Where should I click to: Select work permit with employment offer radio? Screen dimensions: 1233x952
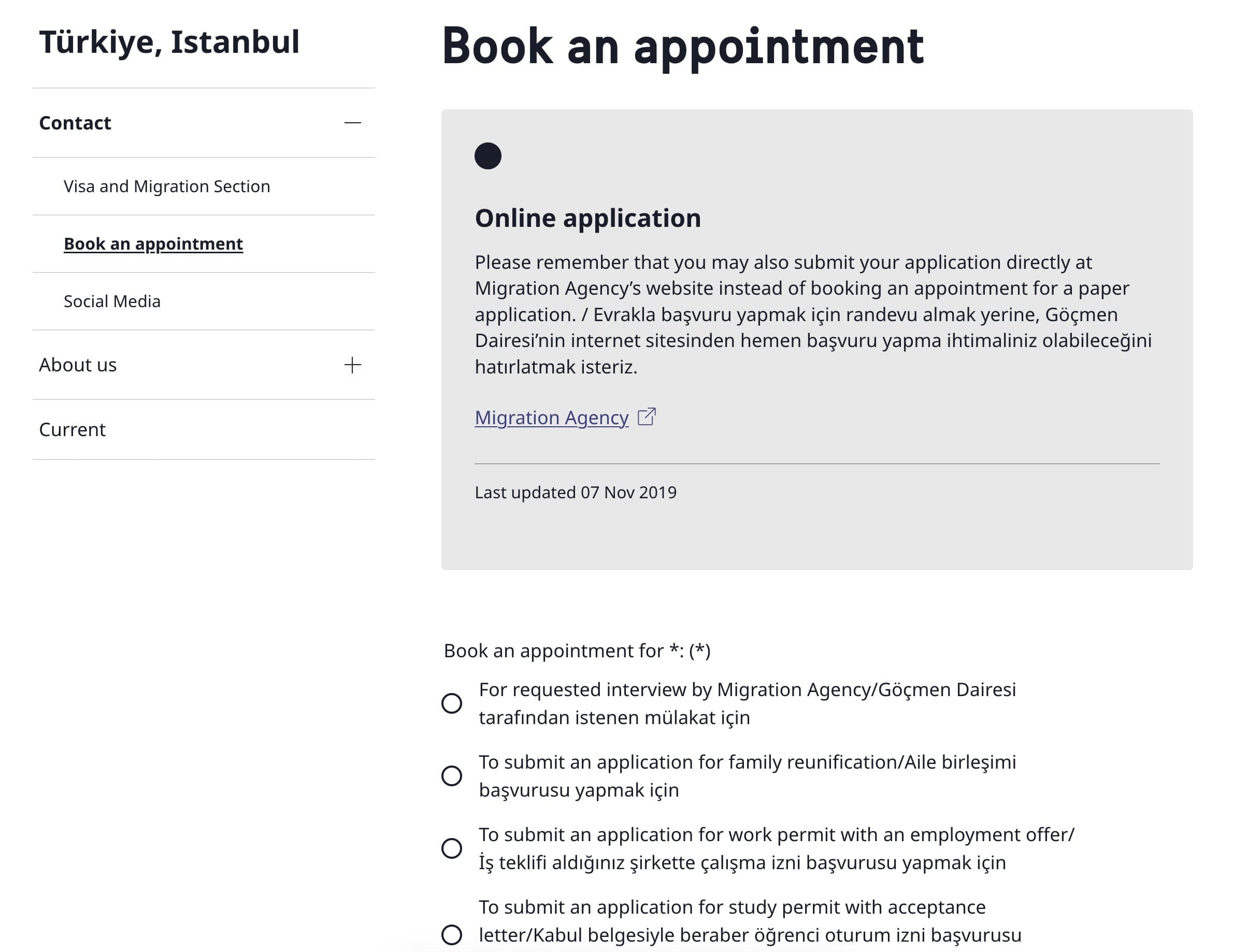(x=452, y=848)
